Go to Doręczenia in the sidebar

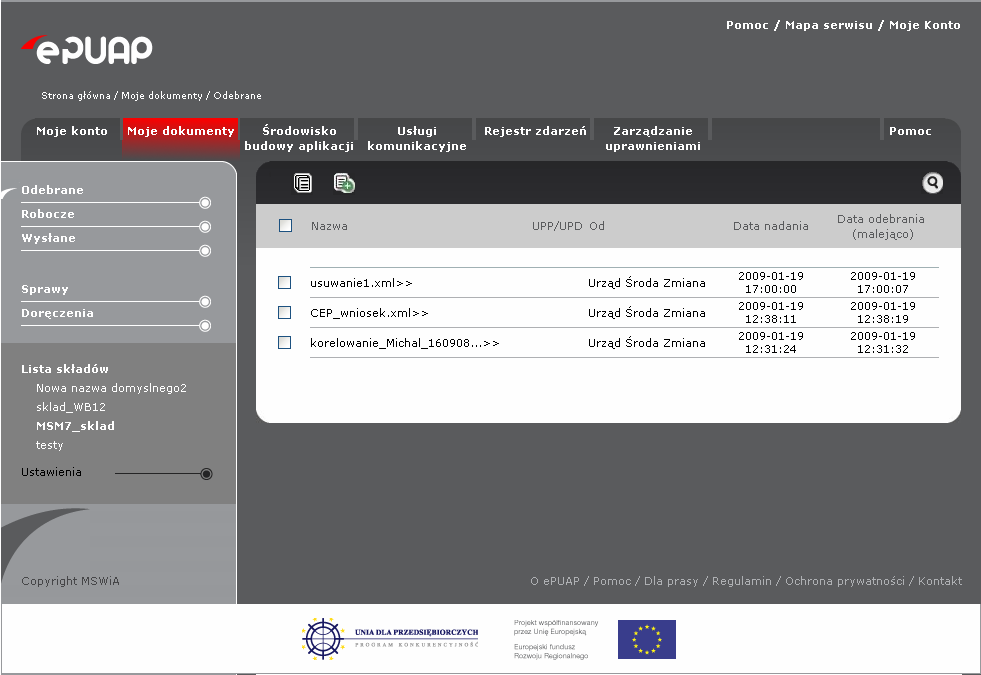point(58,313)
